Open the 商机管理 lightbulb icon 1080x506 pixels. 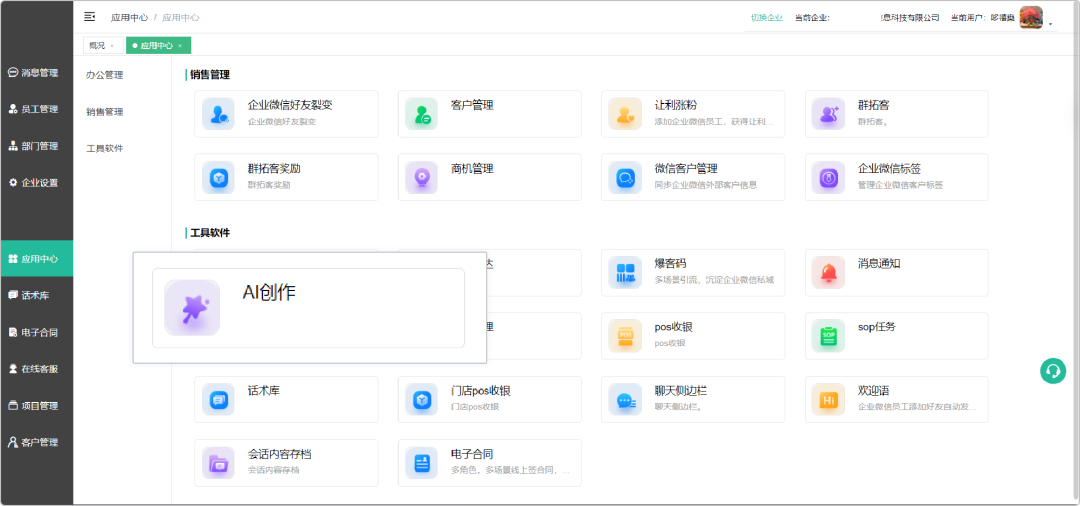422,177
